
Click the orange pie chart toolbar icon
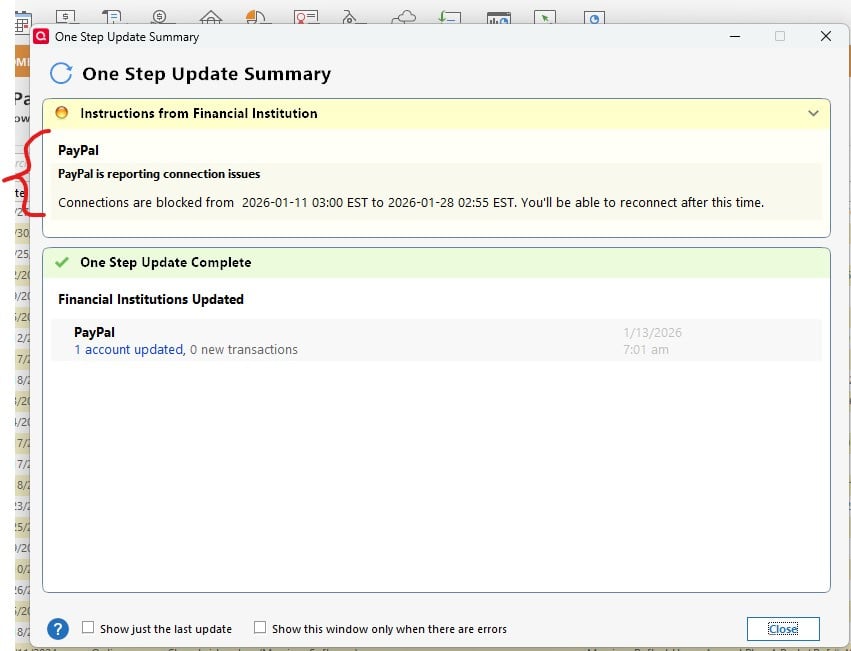(256, 17)
